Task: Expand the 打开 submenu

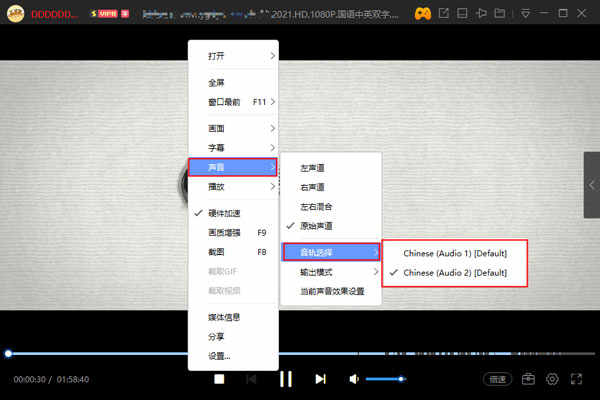Action: click(233, 56)
